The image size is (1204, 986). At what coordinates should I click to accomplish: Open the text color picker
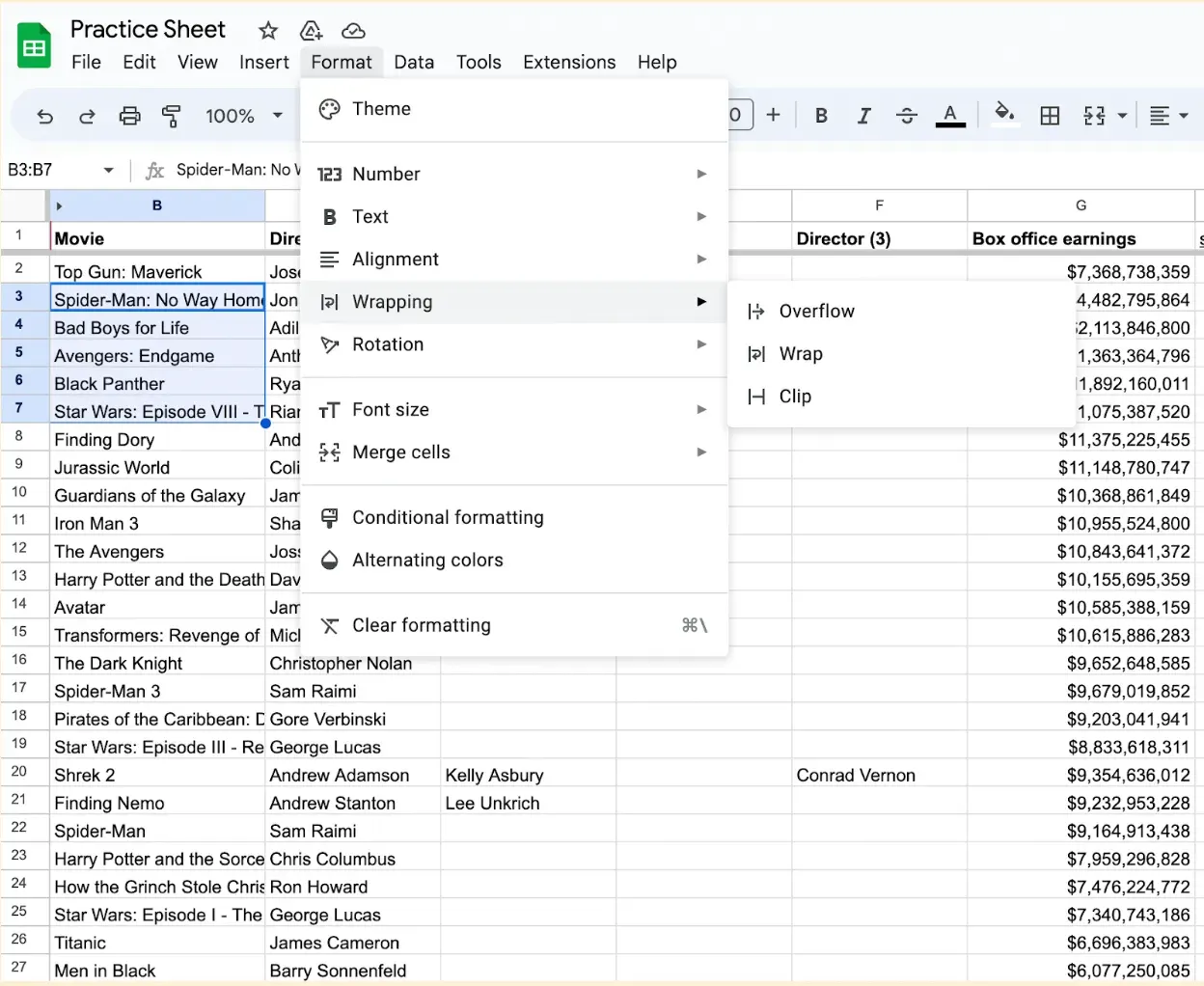[950, 116]
